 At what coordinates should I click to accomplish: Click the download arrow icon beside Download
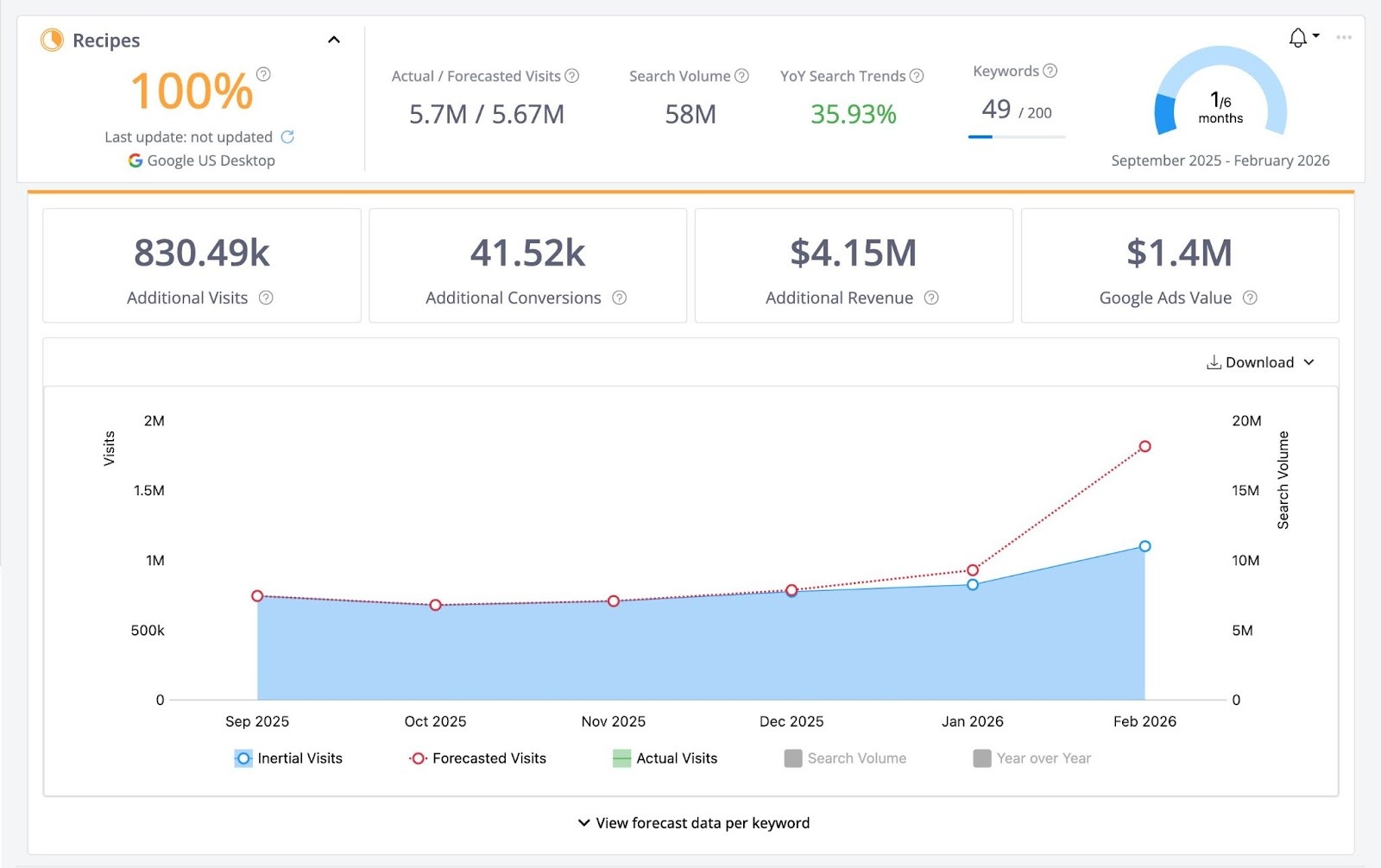point(1214,362)
